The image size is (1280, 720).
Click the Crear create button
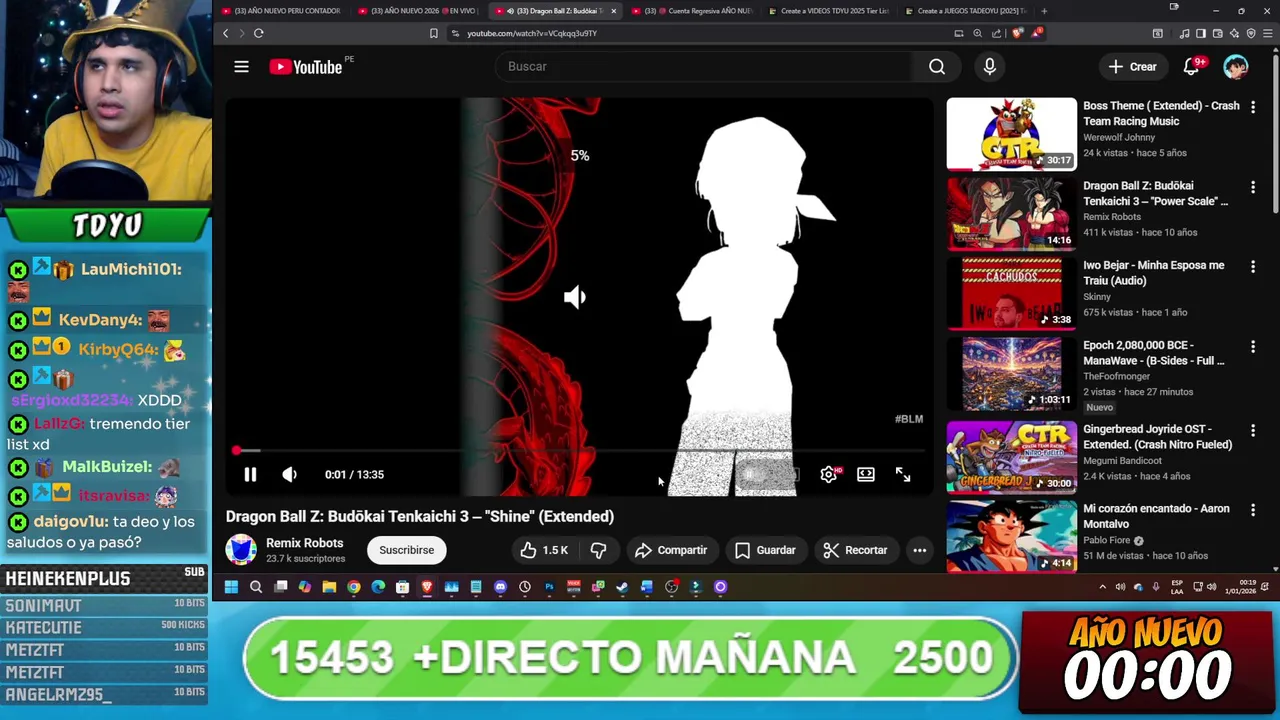click(x=1132, y=67)
